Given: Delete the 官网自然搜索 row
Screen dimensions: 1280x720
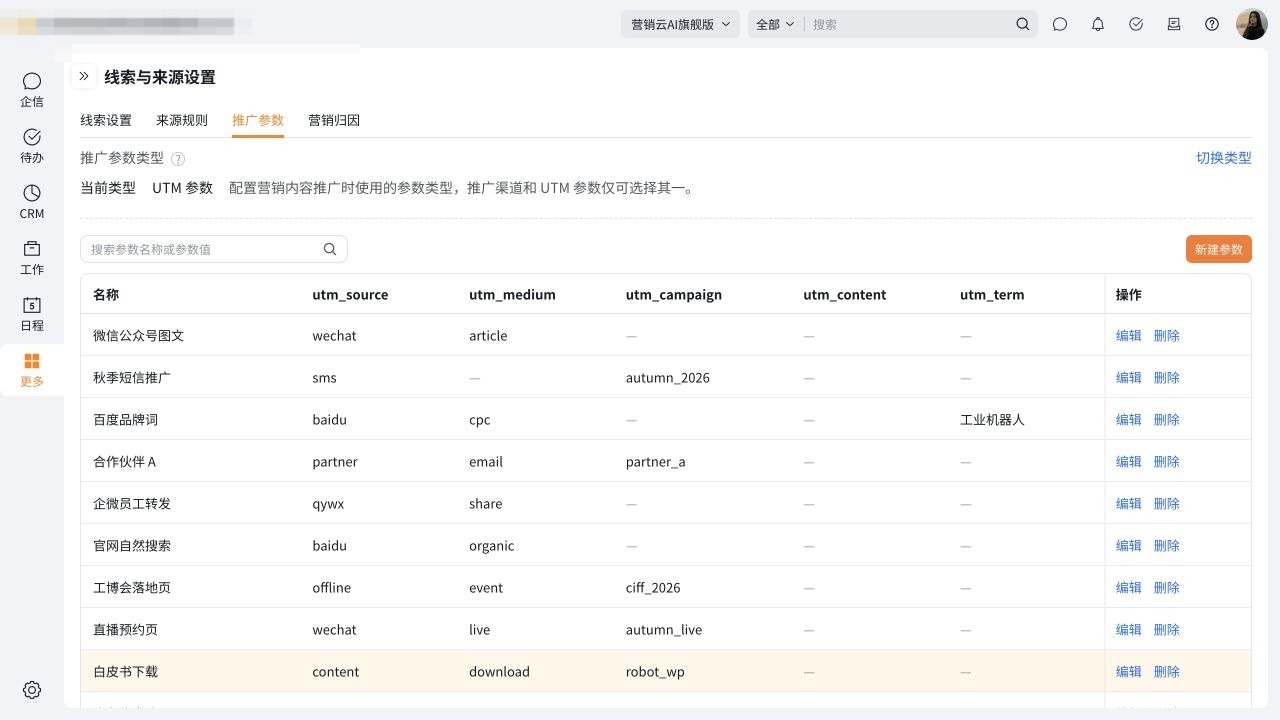Looking at the screenshot, I should [1167, 546].
